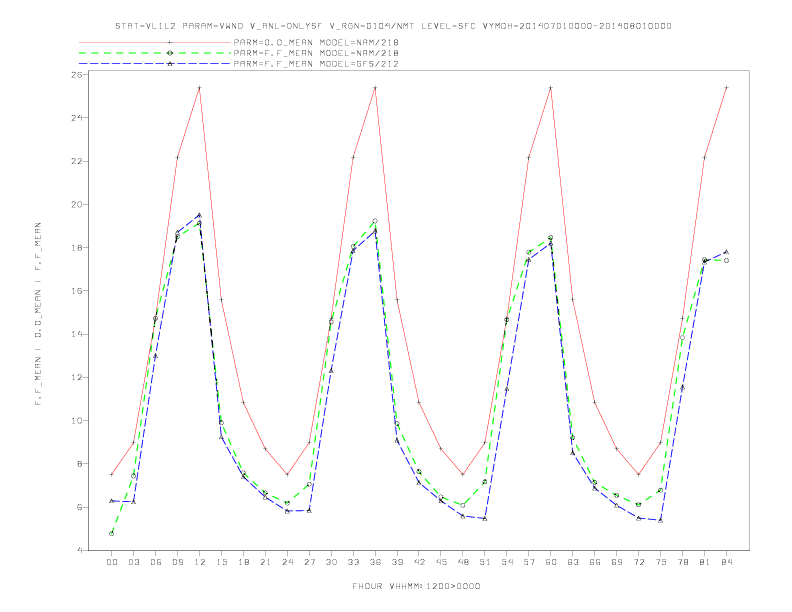Click x-axis tick label 39
The height and width of the screenshot is (612, 792).
397,562
